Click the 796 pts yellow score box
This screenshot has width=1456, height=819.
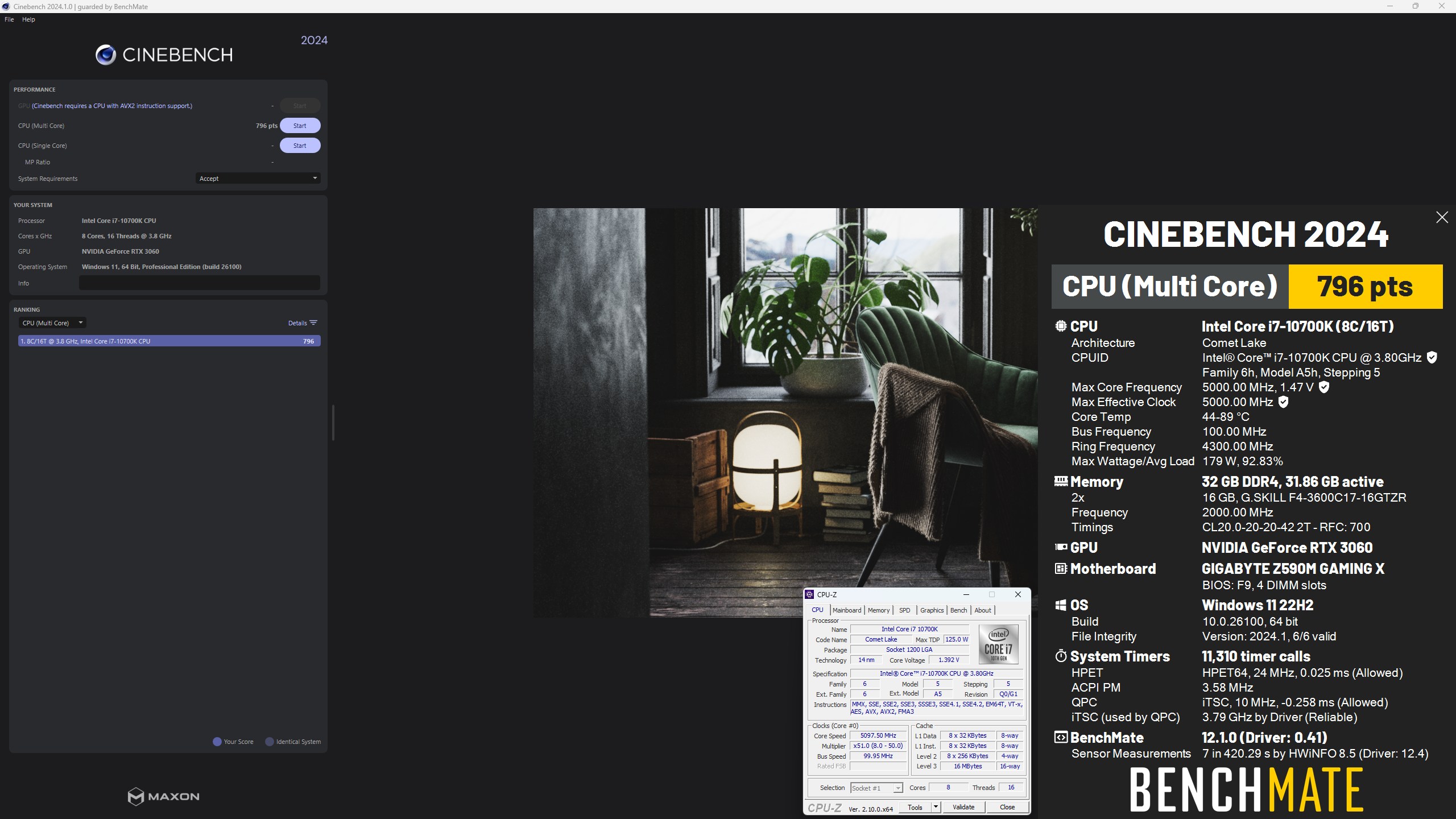click(x=1365, y=287)
